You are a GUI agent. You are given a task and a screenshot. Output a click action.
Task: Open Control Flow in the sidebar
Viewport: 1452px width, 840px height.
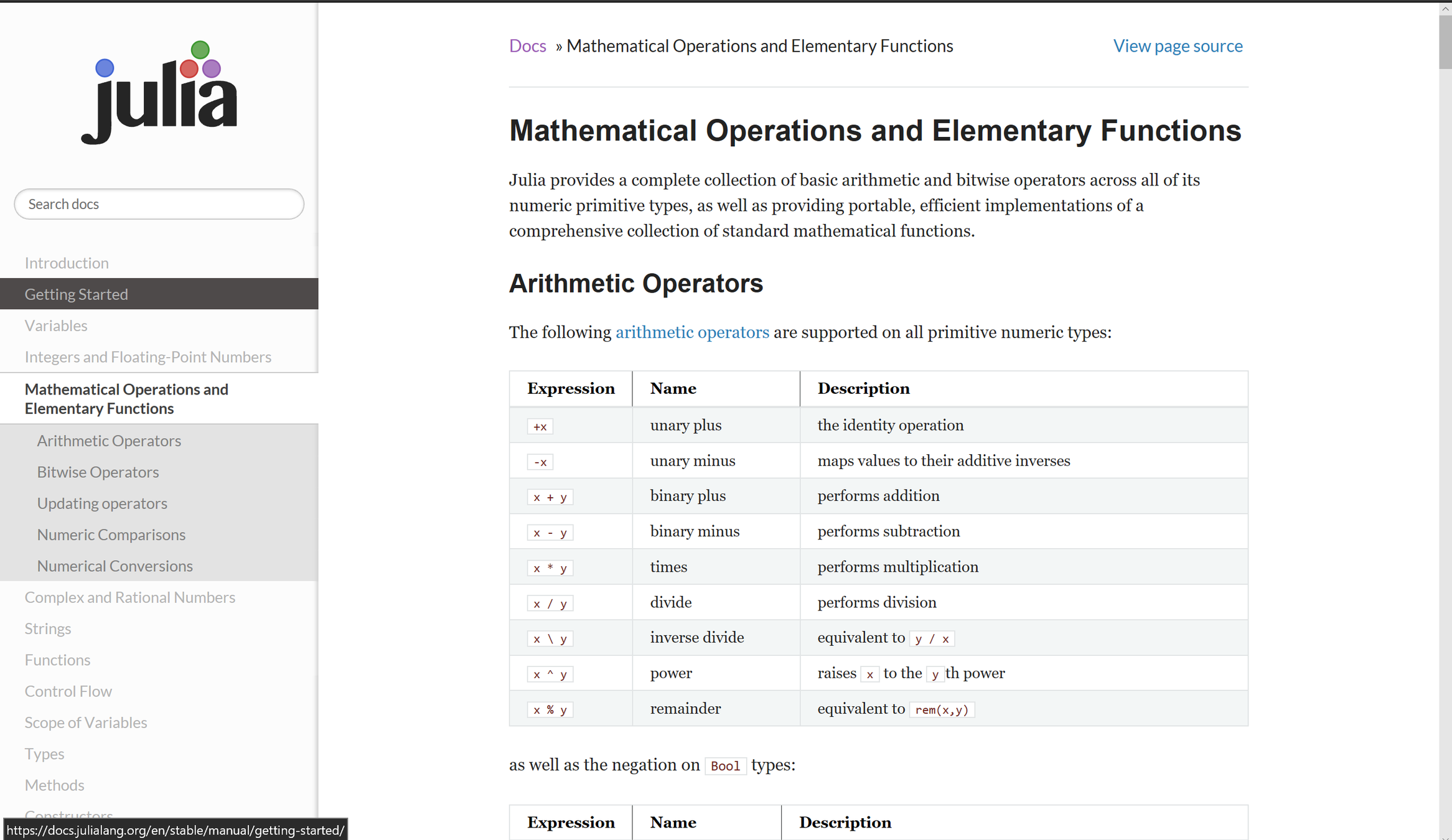point(68,691)
